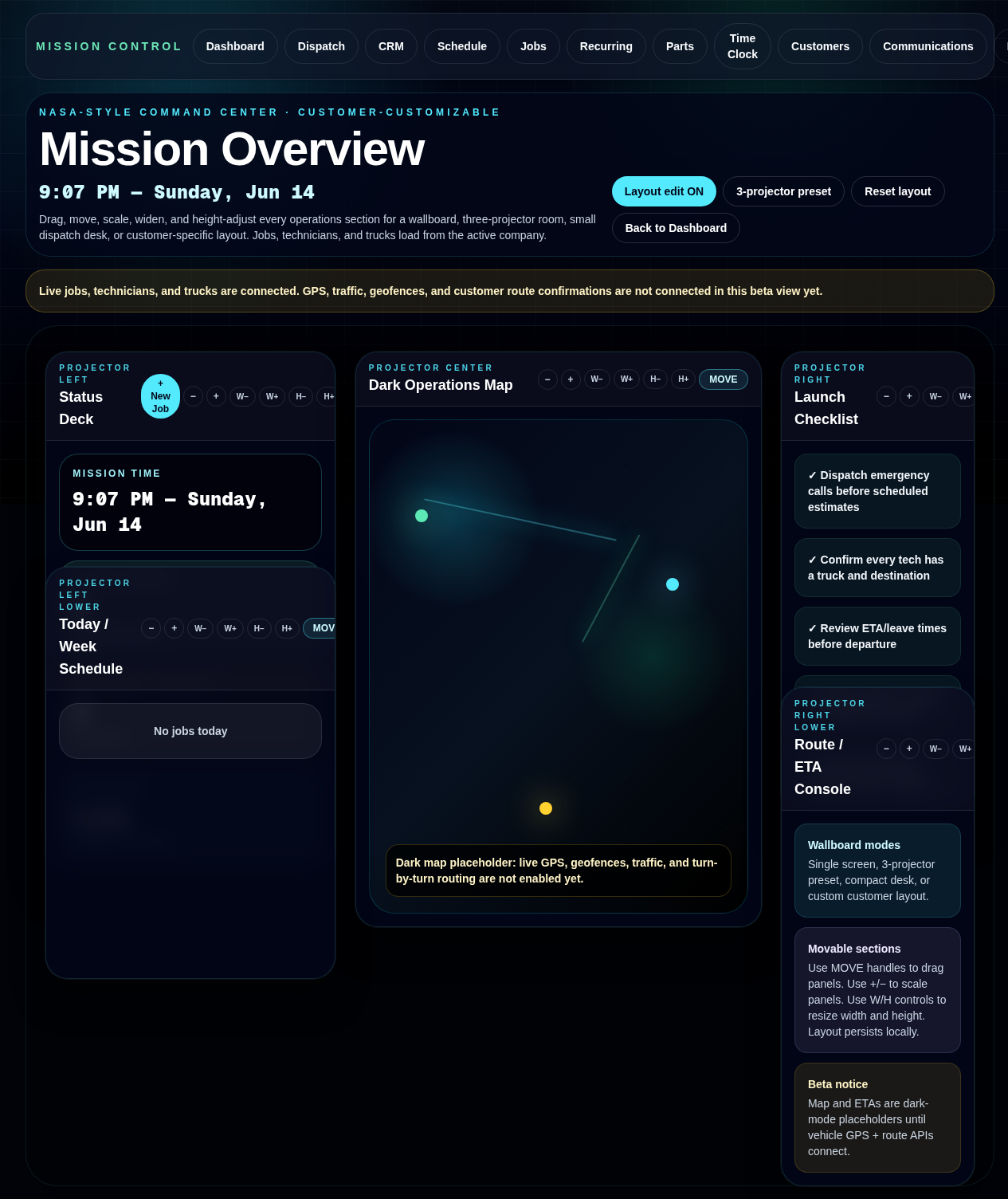Scale up Today / Week Schedule with plus

[x=174, y=628]
